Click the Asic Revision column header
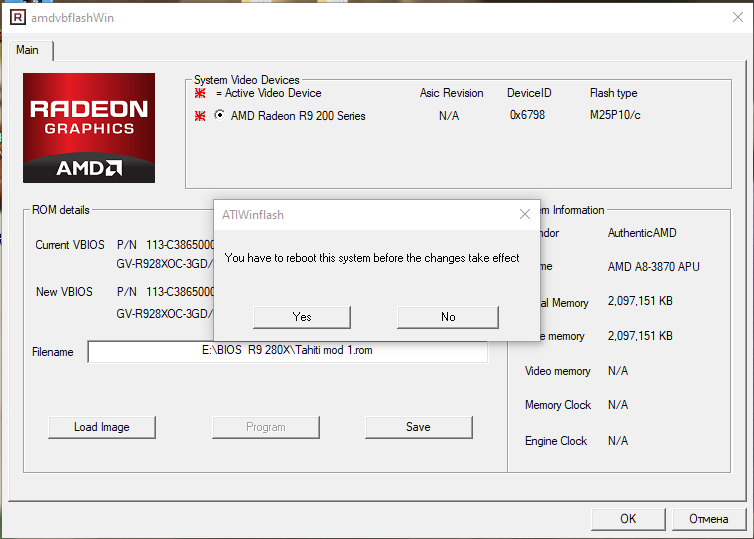Screen dimensions: 754x539 click(x=452, y=93)
